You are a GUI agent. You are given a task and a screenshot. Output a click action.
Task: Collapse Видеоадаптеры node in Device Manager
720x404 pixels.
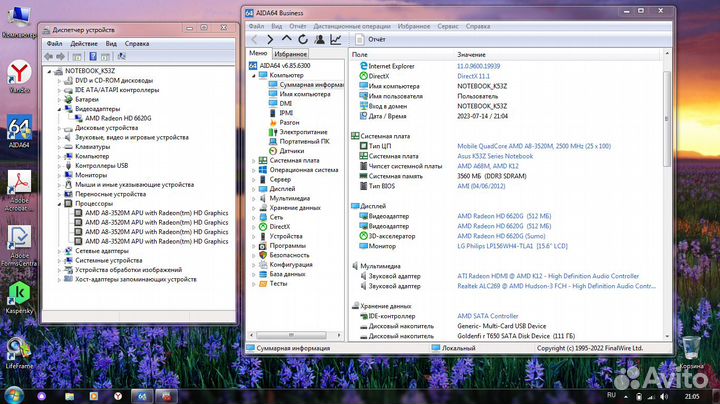pos(59,109)
